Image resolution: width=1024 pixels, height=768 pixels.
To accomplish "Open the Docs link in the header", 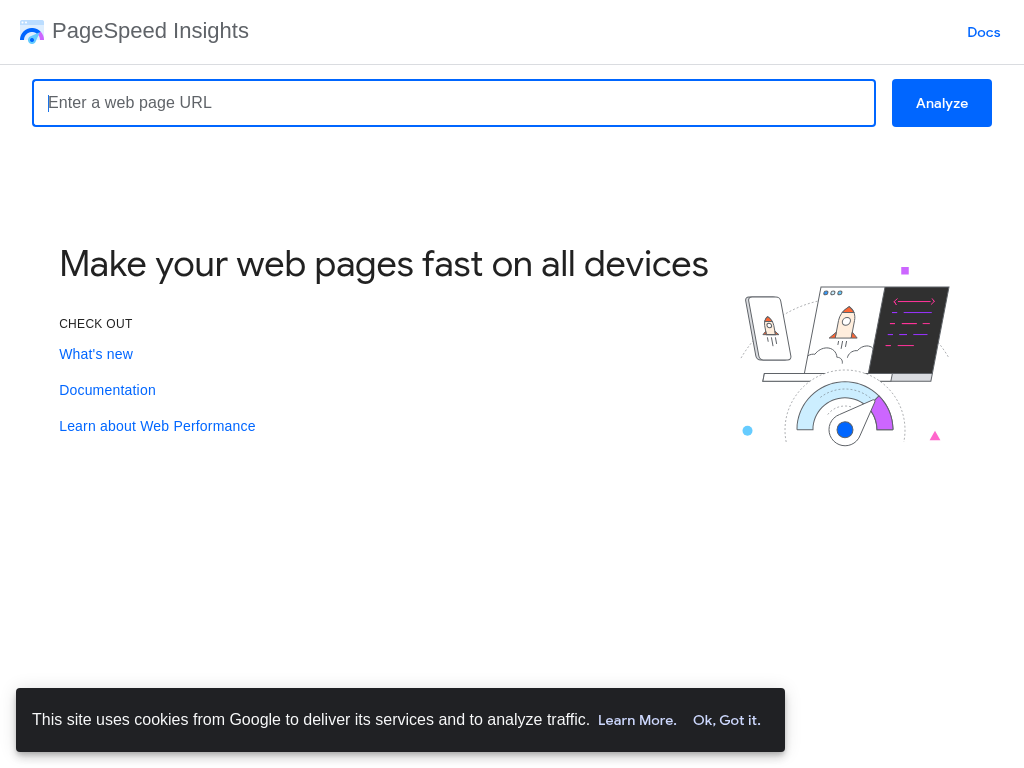I will 984,32.
